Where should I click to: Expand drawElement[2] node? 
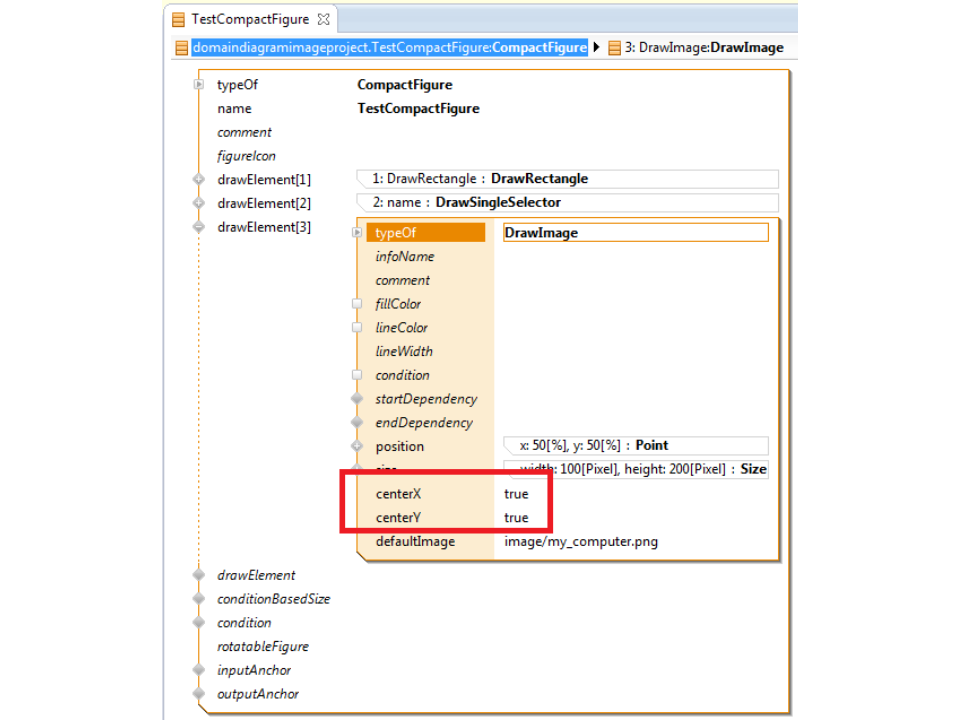(199, 203)
